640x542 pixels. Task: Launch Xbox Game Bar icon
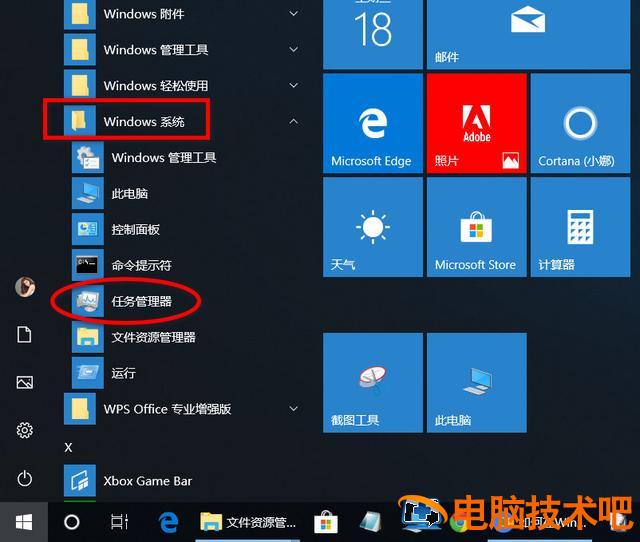click(80, 480)
